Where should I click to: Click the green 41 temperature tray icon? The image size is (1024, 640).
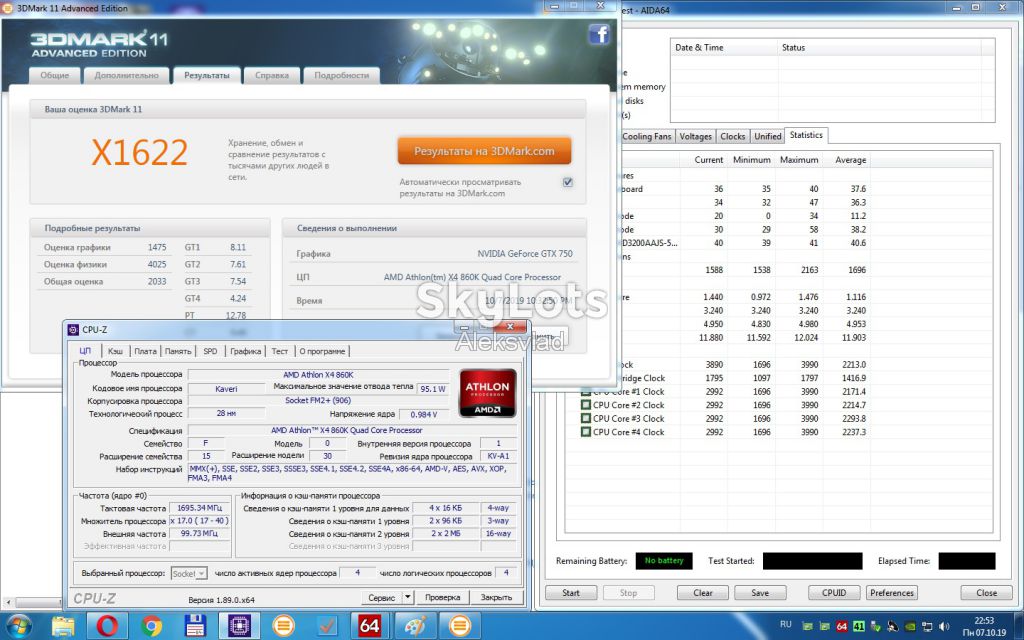point(859,626)
